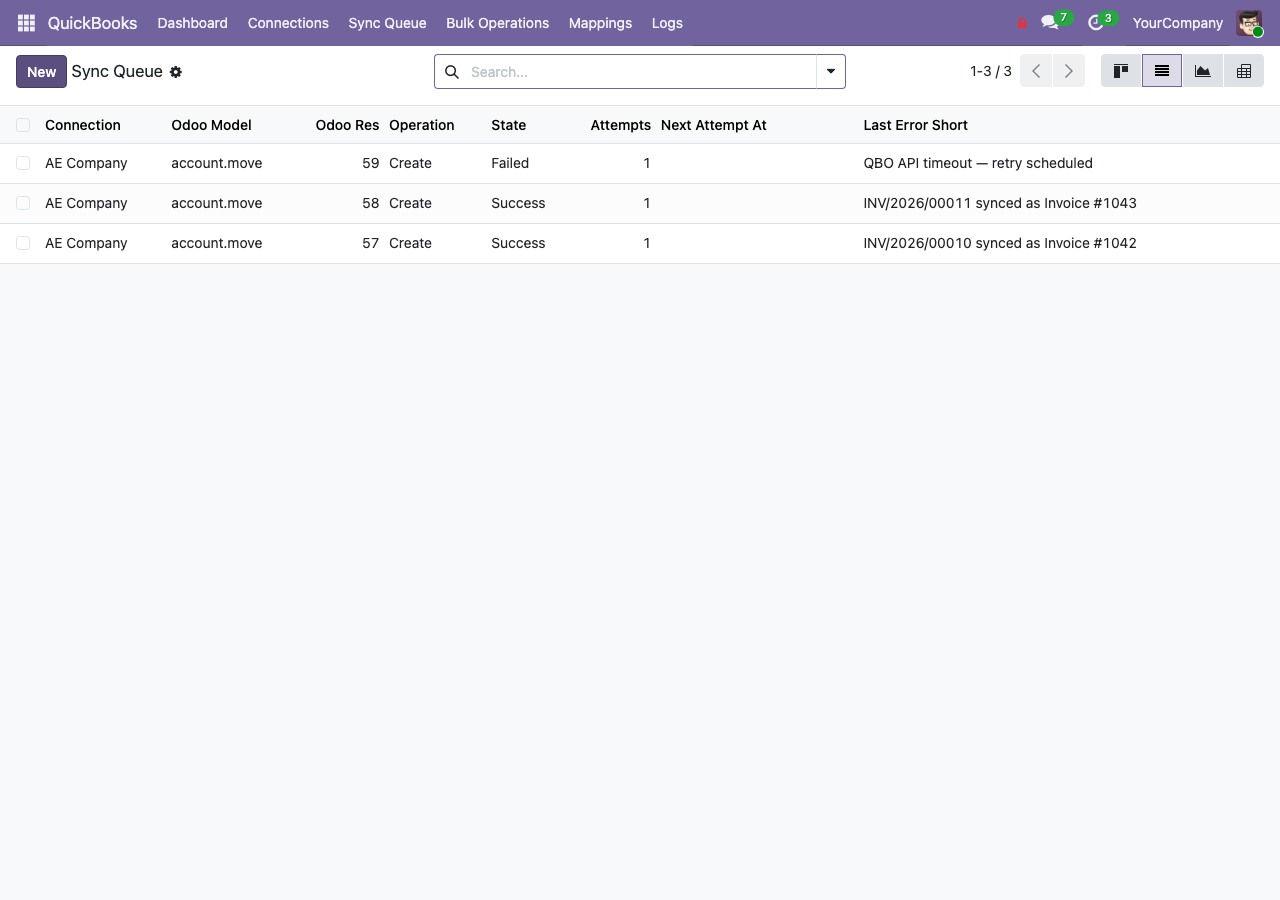Image resolution: width=1280 pixels, height=900 pixels.
Task: Click the Sync Queue settings gear icon
Action: 176,72
